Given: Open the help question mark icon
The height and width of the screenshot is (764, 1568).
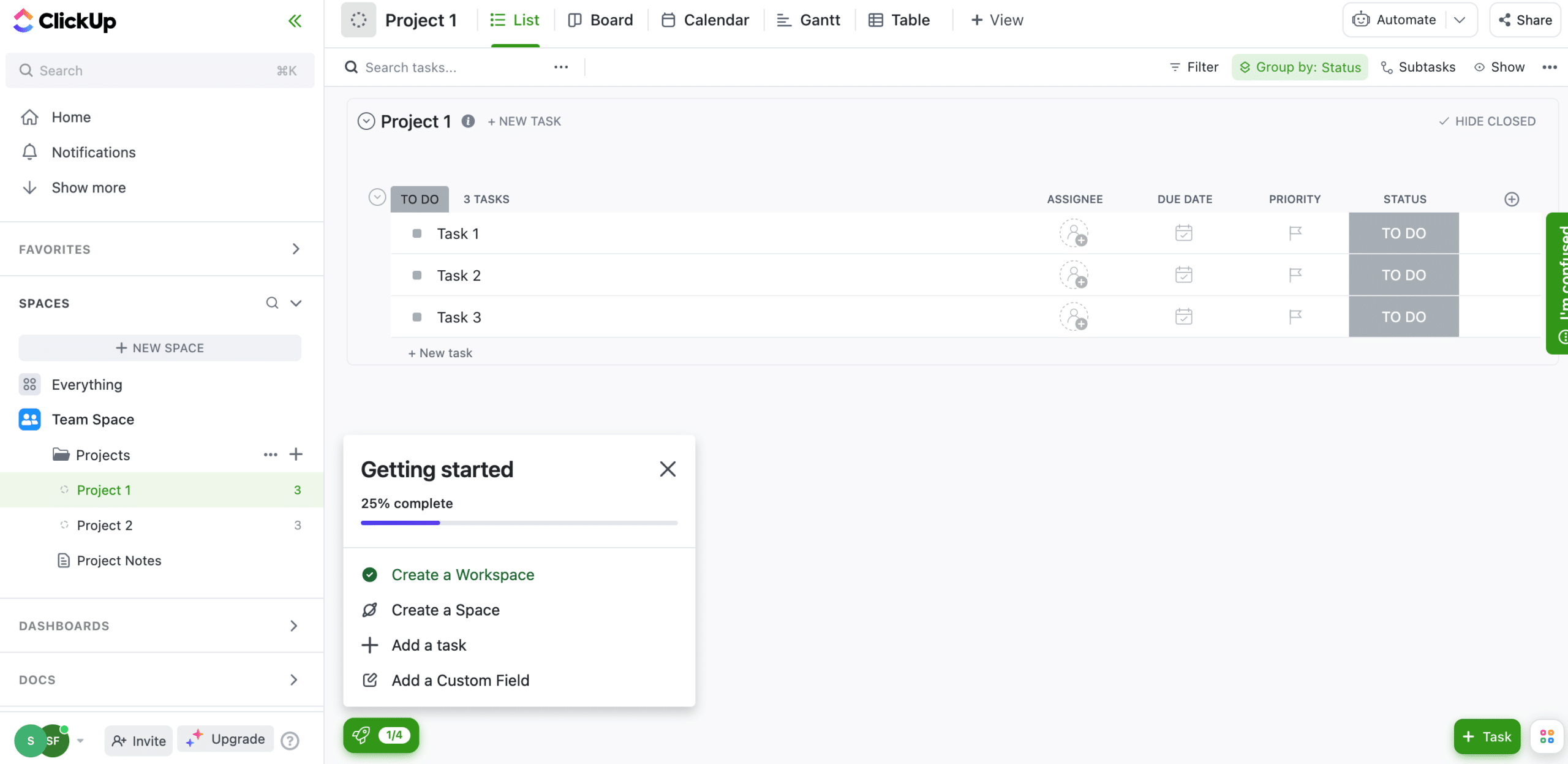Looking at the screenshot, I should coord(290,741).
